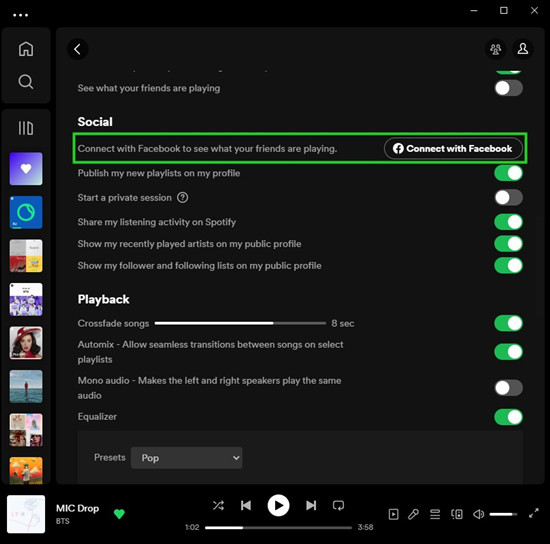Mute the volume speaker icon
Screen dimensions: 550x544
coord(478,514)
